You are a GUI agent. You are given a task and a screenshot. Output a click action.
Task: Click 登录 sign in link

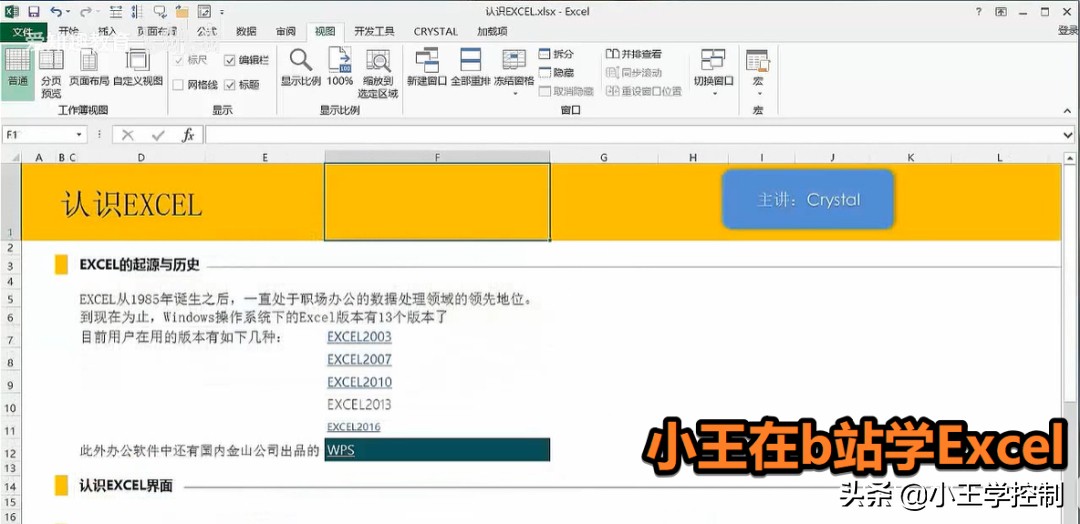(x=1068, y=31)
